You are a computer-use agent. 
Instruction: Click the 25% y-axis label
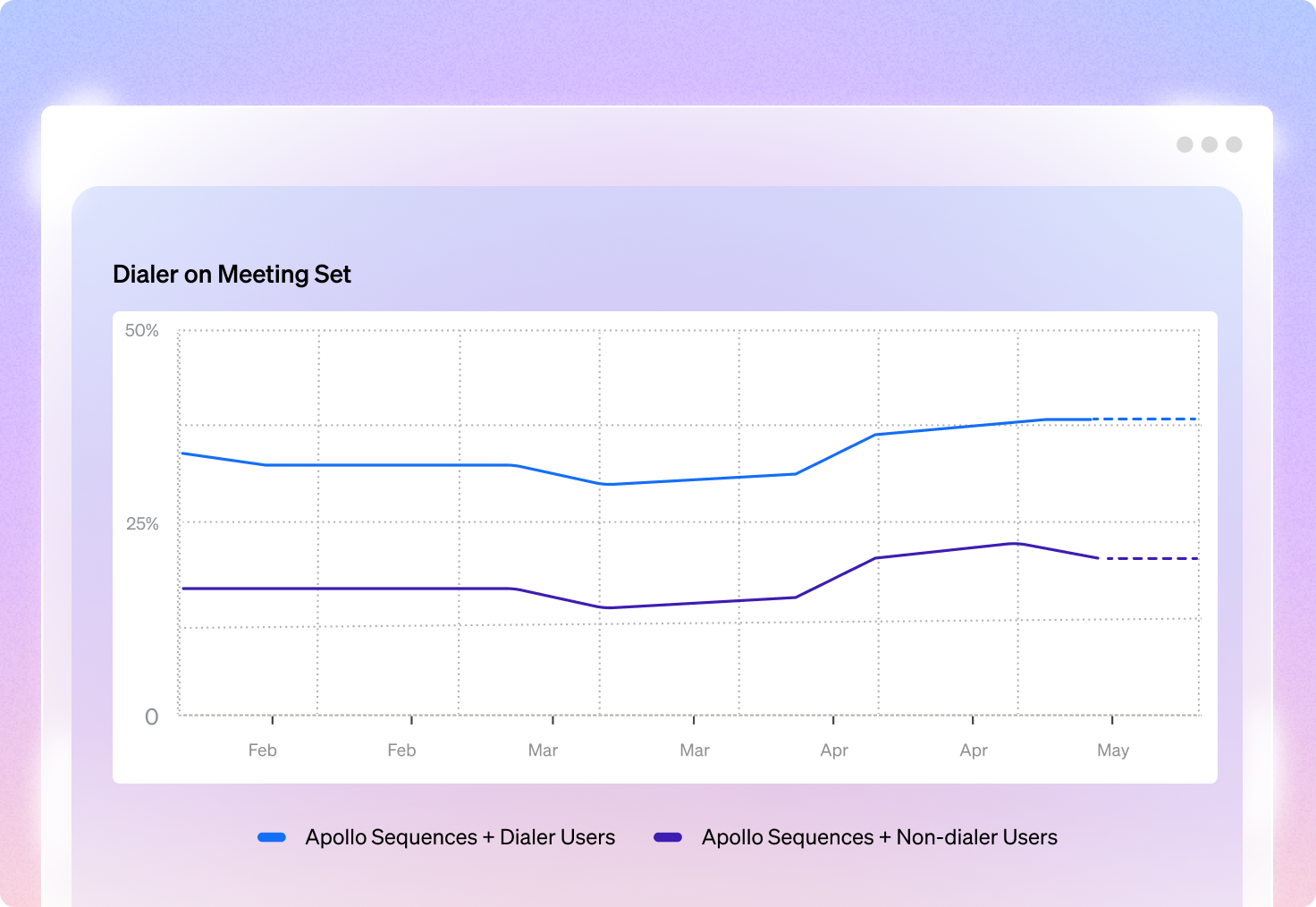141,523
